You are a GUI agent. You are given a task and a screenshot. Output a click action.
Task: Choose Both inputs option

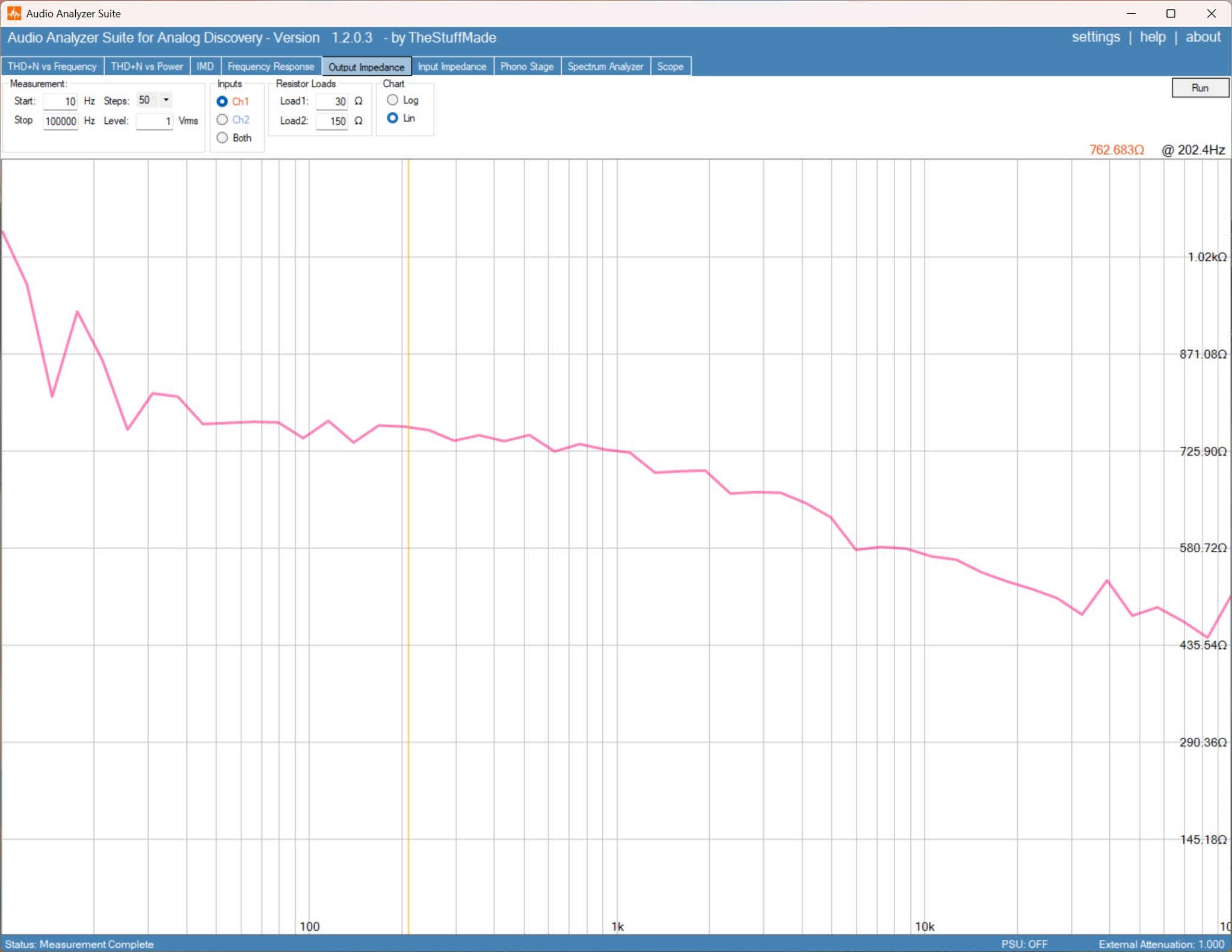[x=222, y=137]
